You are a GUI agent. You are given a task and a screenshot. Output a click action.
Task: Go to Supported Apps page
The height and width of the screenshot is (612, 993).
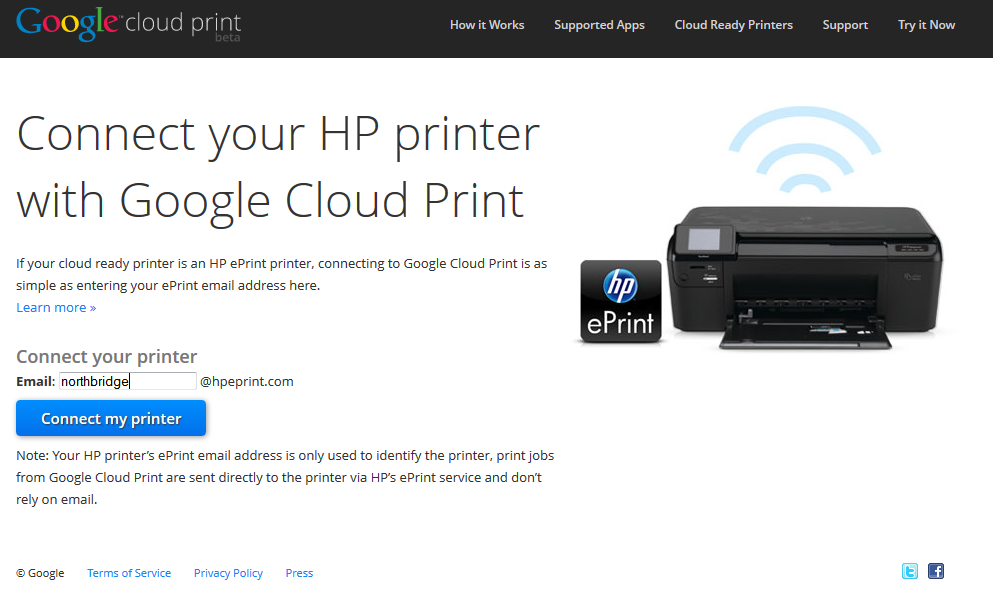pyautogui.click(x=599, y=25)
